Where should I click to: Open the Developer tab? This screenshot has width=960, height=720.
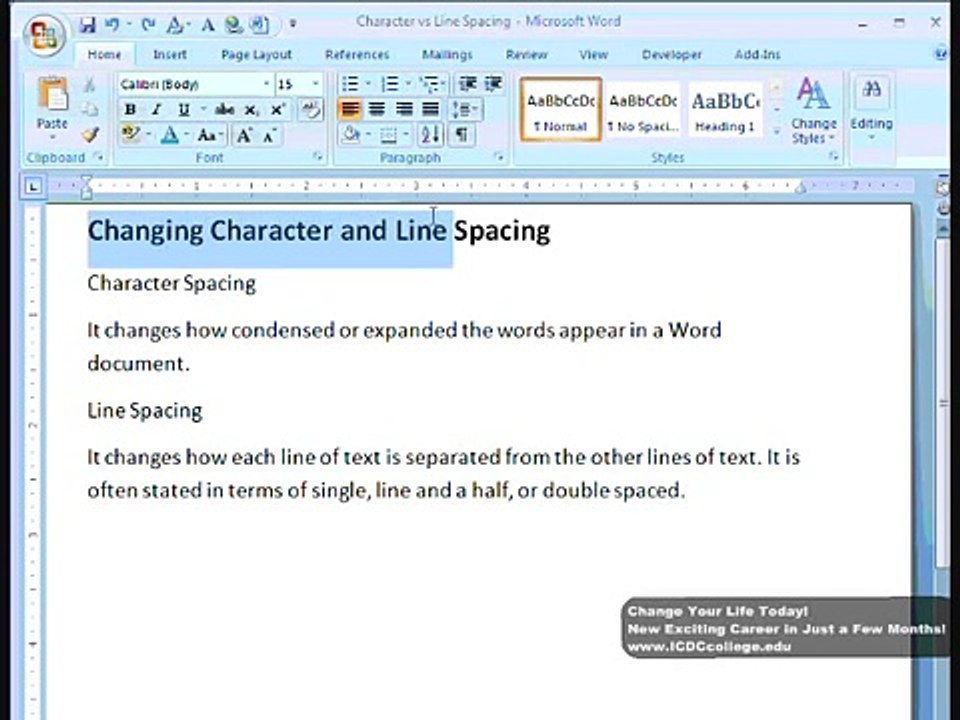tap(672, 55)
